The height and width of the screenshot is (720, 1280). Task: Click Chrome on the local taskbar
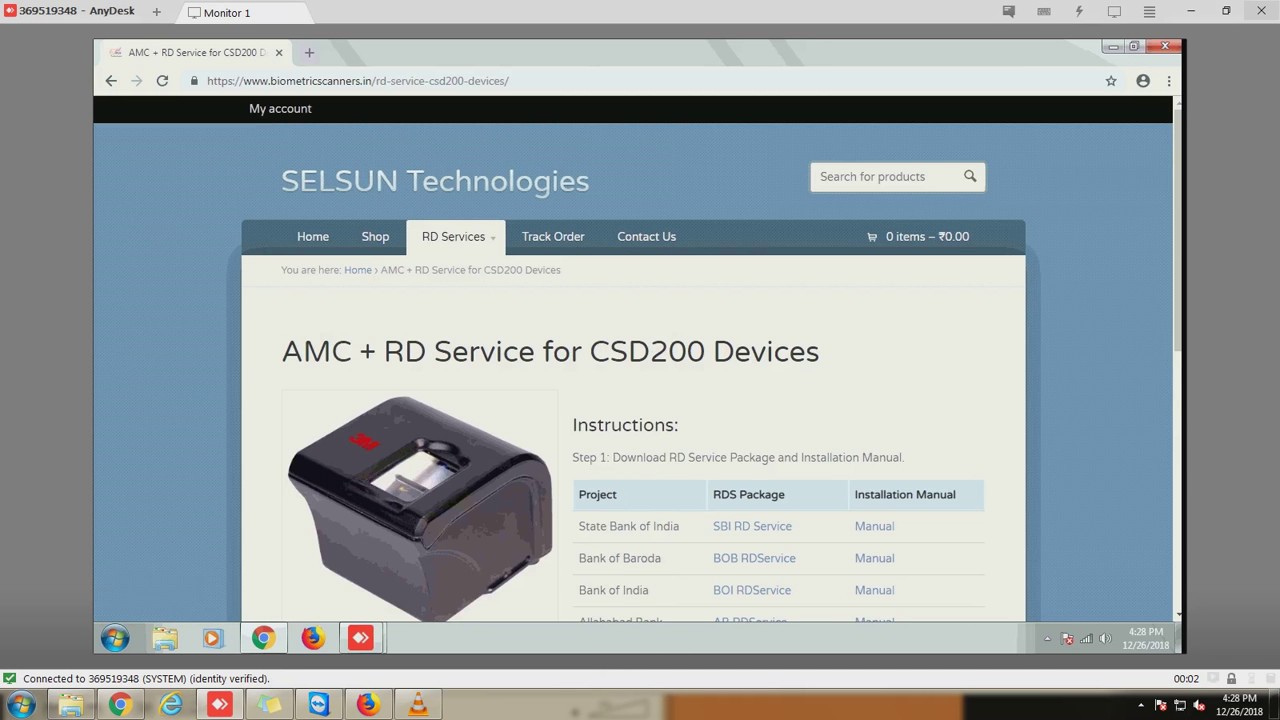(120, 705)
